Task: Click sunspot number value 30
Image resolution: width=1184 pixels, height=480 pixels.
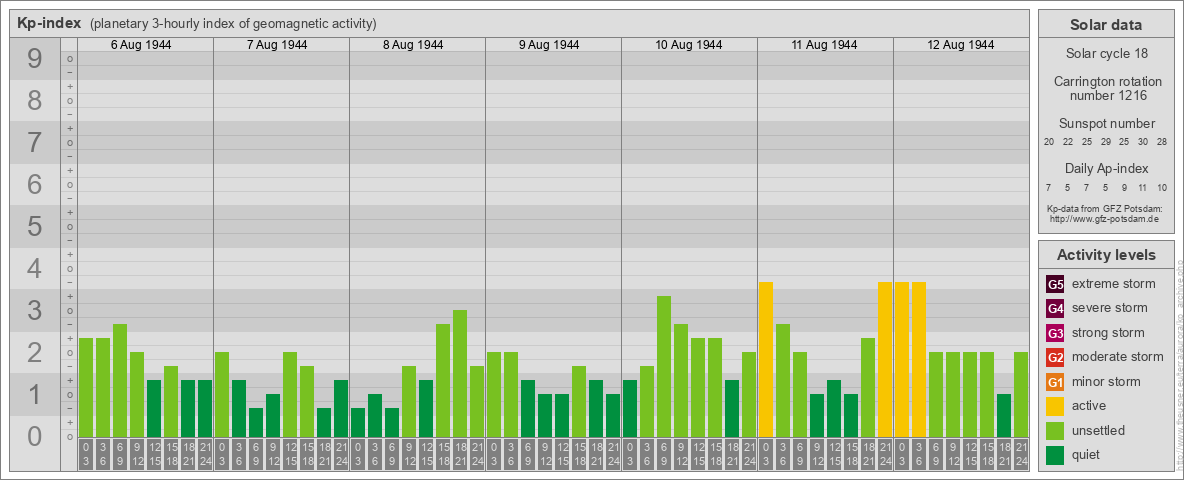Action: [x=1143, y=142]
